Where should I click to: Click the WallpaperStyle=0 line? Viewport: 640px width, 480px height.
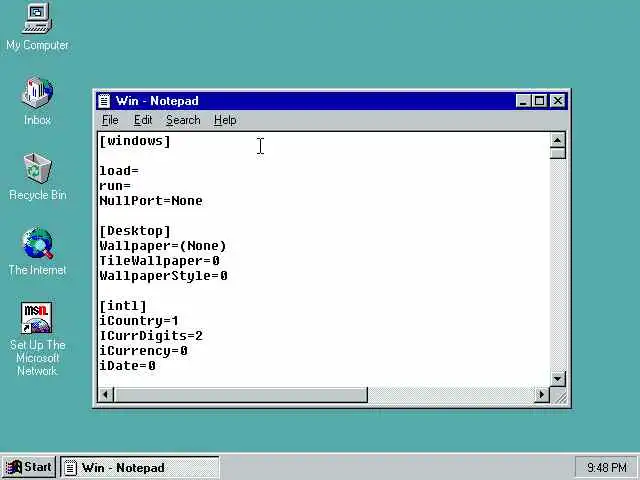coord(163,276)
